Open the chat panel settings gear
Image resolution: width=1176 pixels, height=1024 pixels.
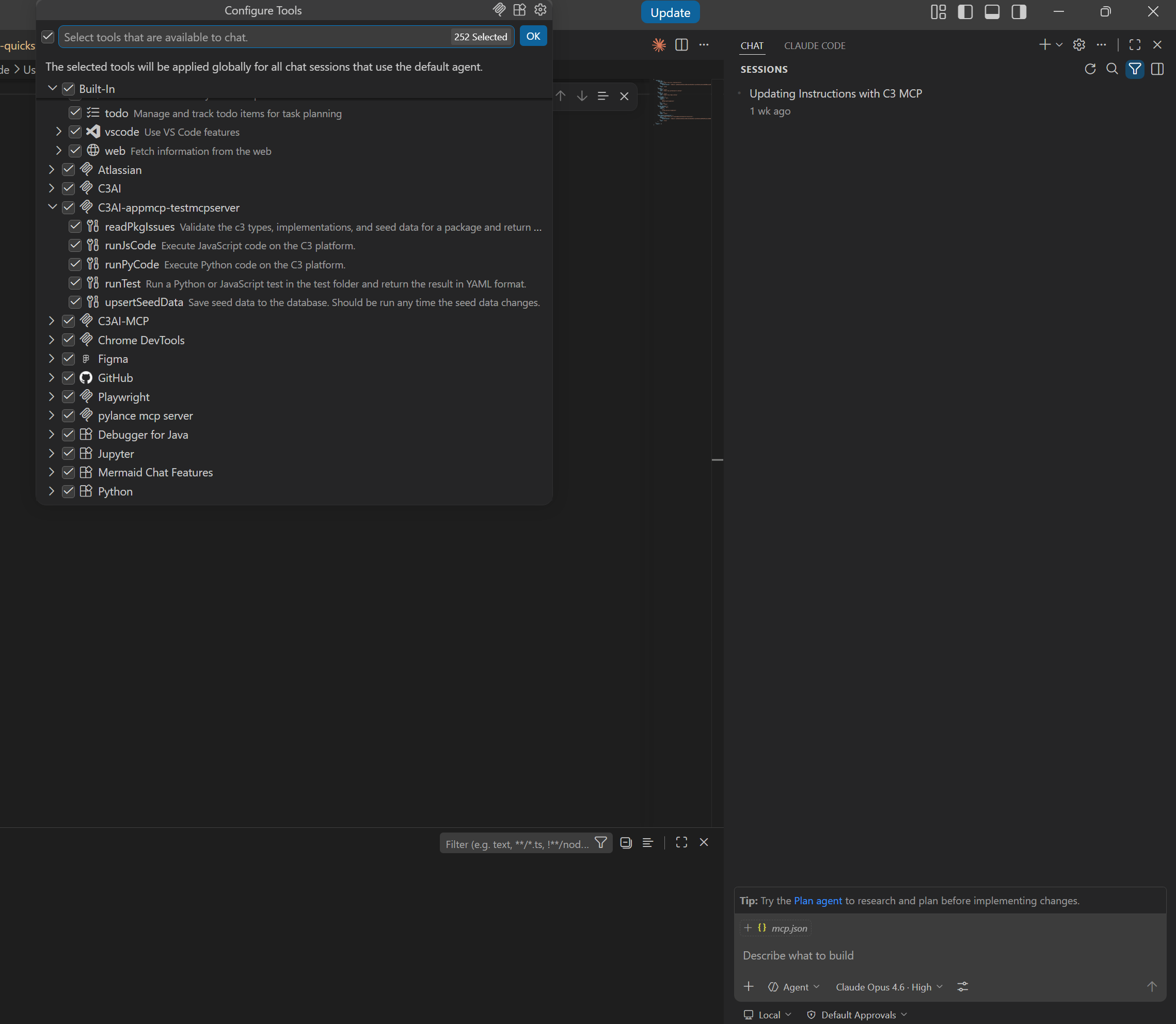pyautogui.click(x=1079, y=44)
